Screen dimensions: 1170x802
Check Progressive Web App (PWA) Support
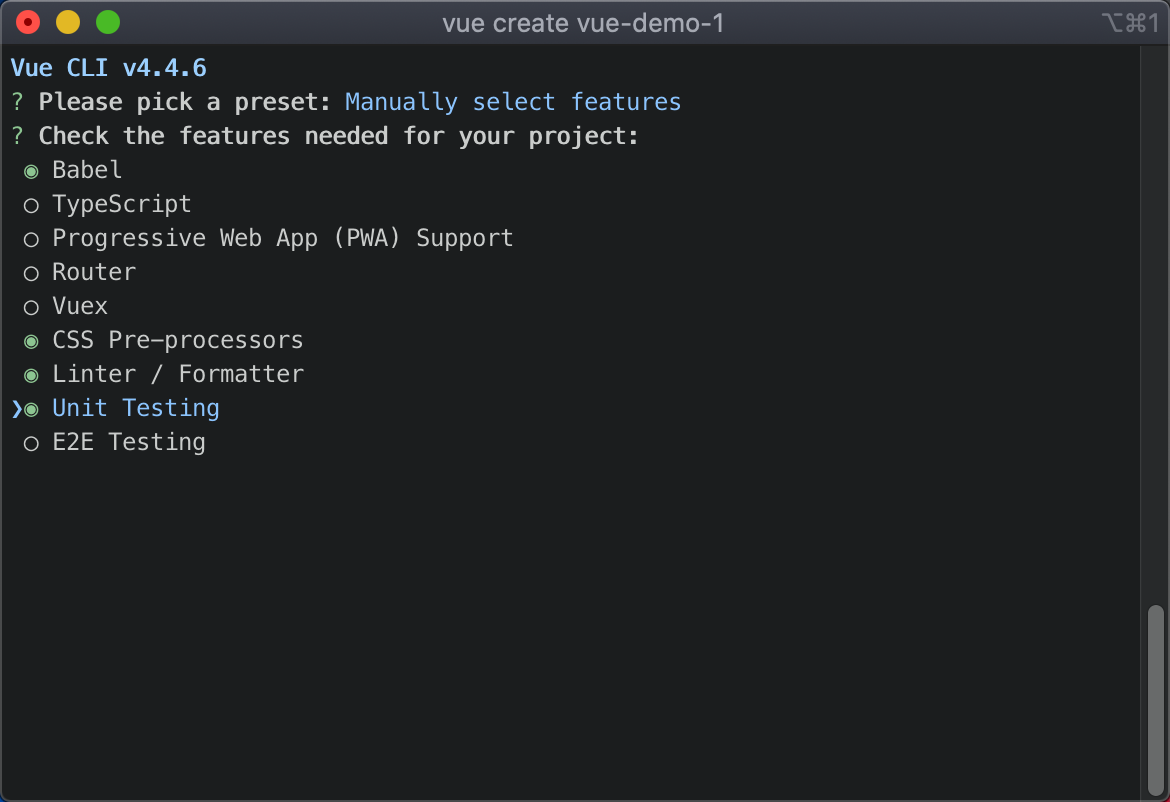click(31, 239)
